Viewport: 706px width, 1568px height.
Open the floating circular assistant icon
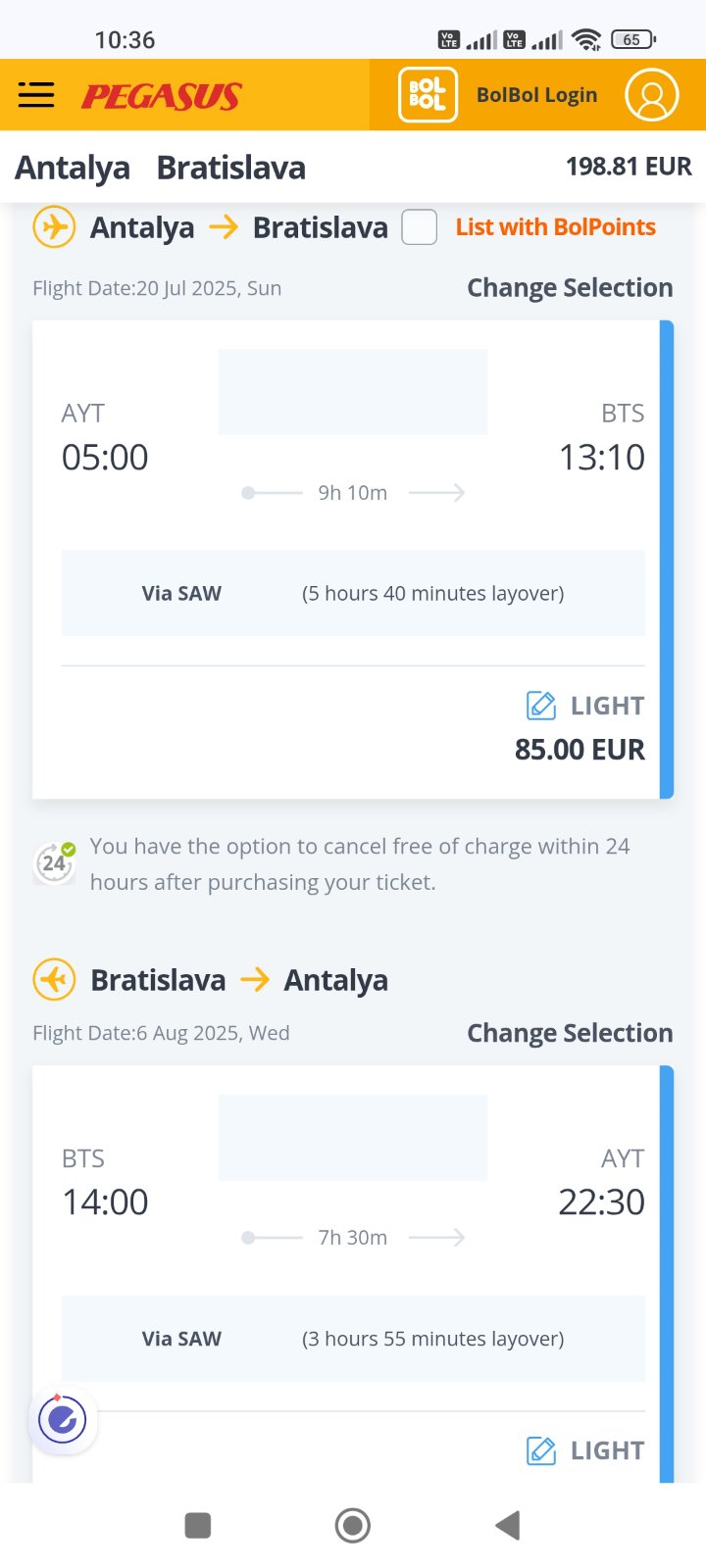63,1419
